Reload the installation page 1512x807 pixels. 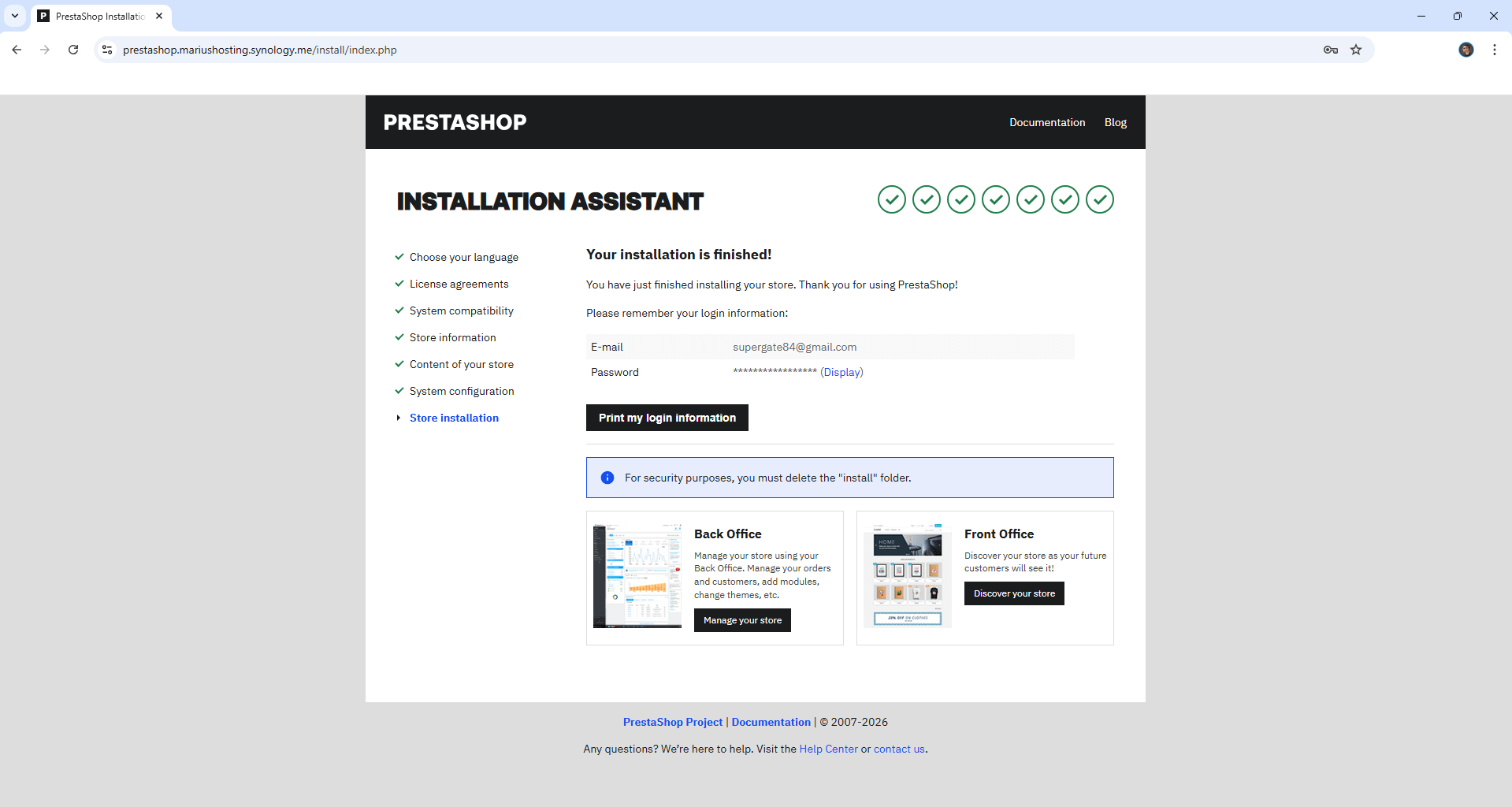(x=73, y=49)
